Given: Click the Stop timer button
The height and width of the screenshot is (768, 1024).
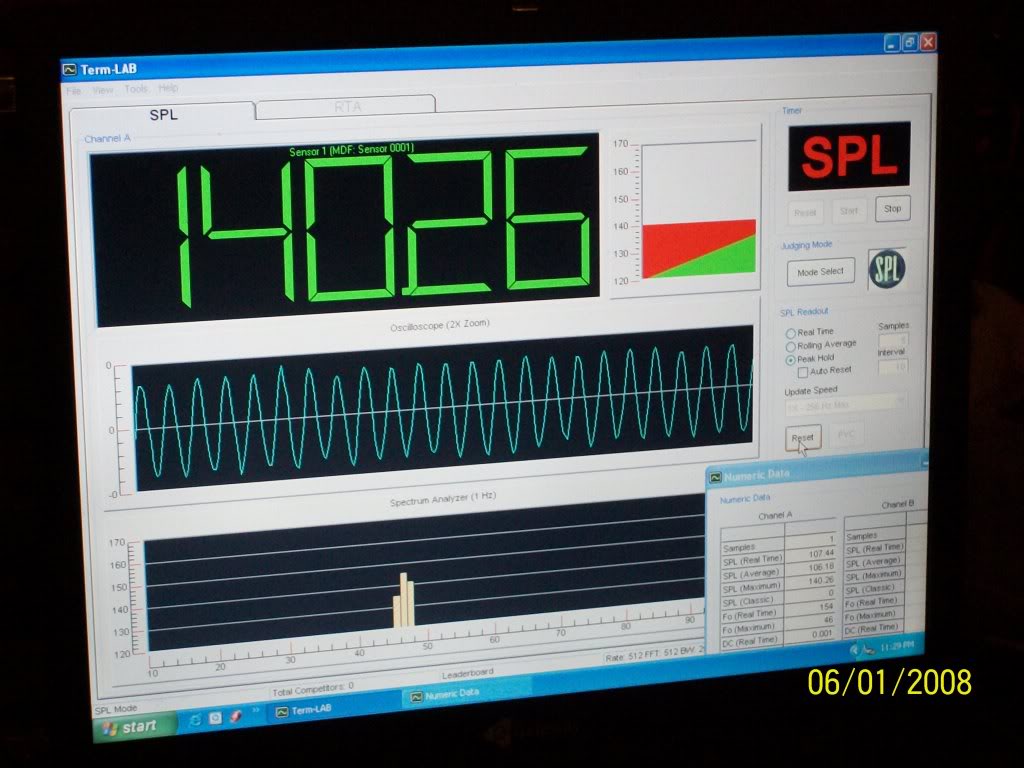Looking at the screenshot, I should coord(892,208).
